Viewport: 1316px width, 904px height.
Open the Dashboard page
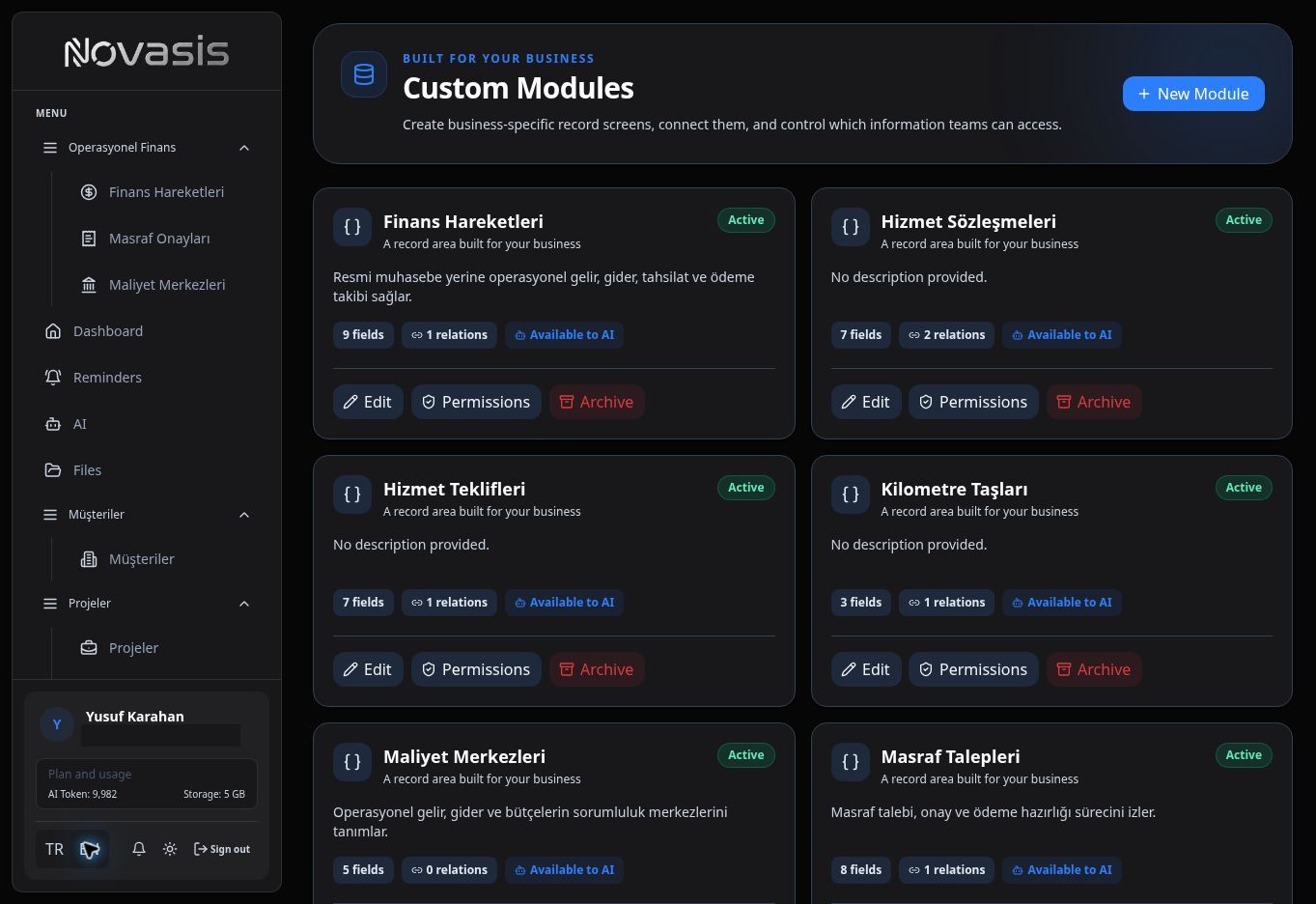(x=148, y=331)
